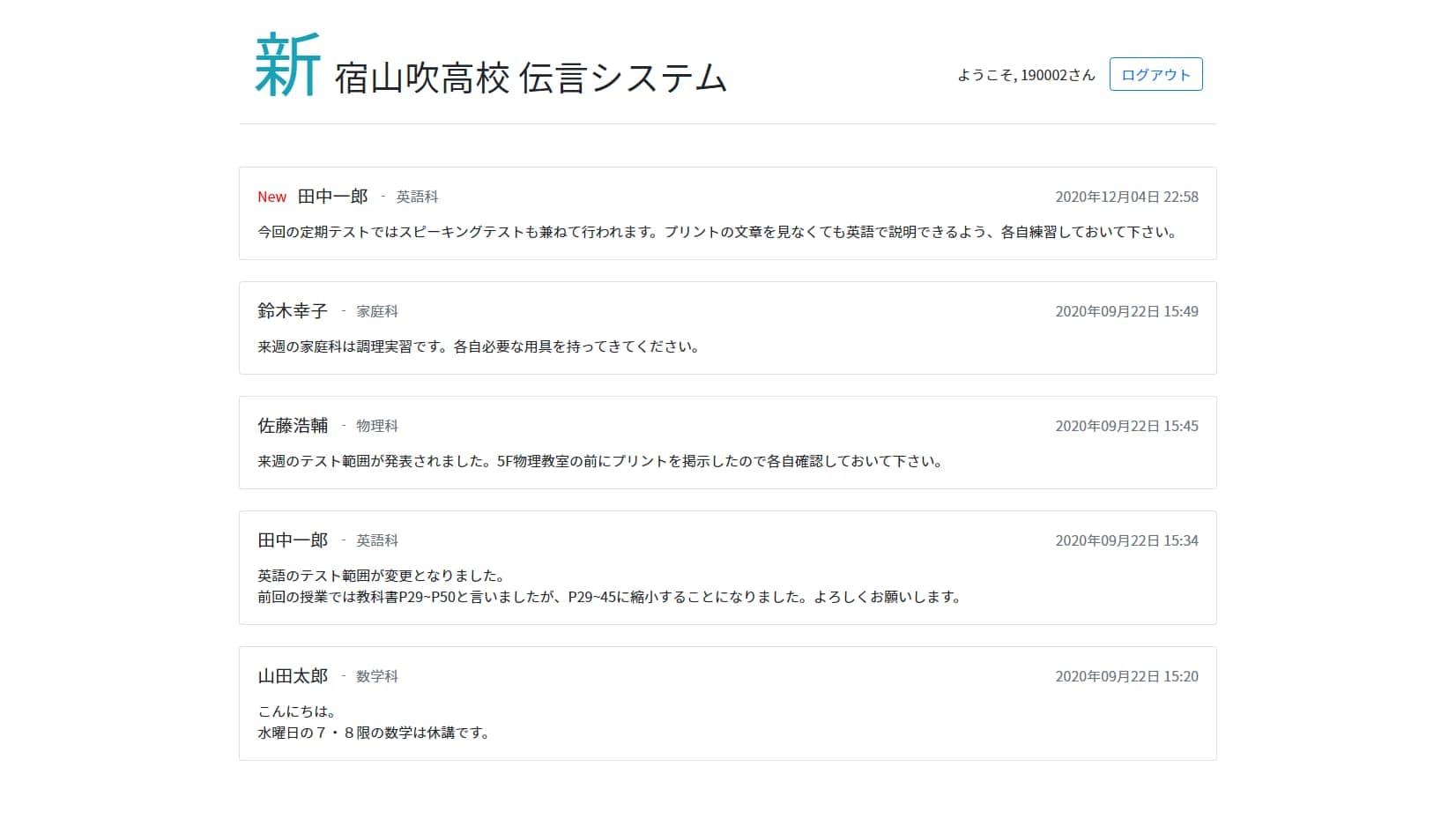Viewport: 1456px width, 819px height.
Task: Open the 宿山吹高校 伝言システム header
Action: click(x=529, y=78)
